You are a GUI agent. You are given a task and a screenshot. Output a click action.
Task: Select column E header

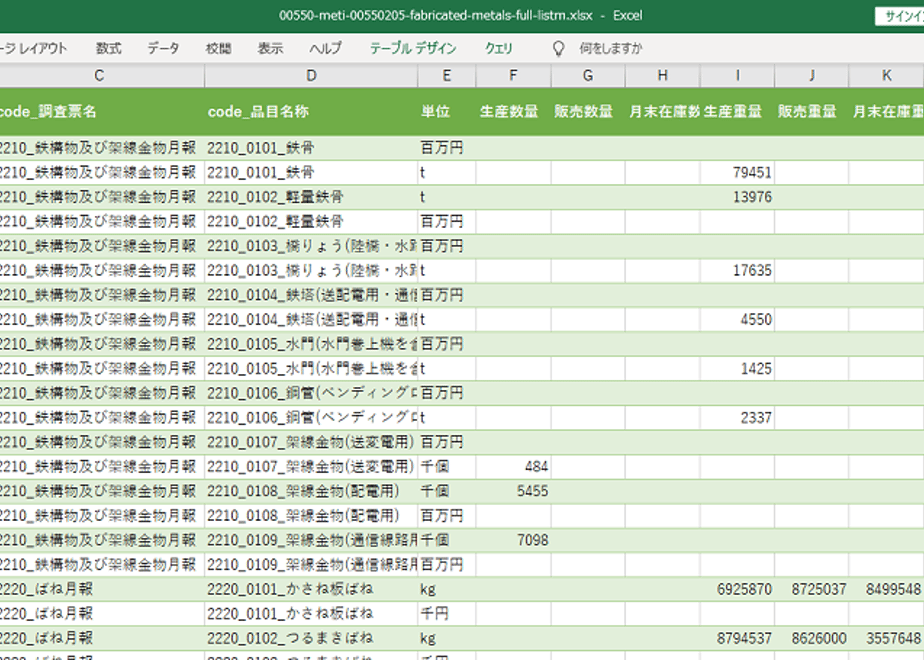pyautogui.click(x=447, y=75)
